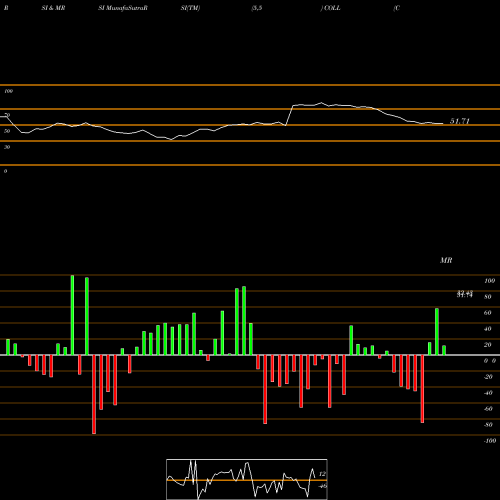Open the mini overview chart thumbnail
The height and width of the screenshot is (500, 500).
click(247, 479)
